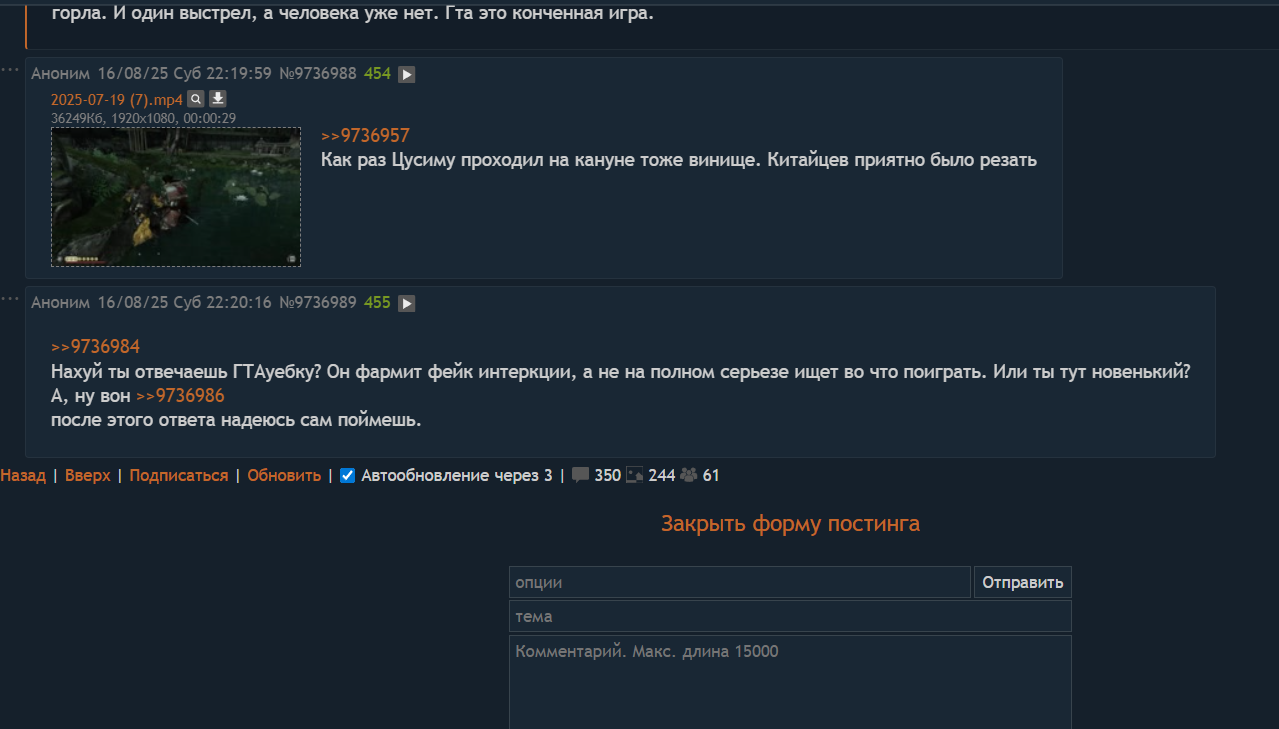Click the Назад navigation link
This screenshot has height=729, width=1279.
click(23, 476)
